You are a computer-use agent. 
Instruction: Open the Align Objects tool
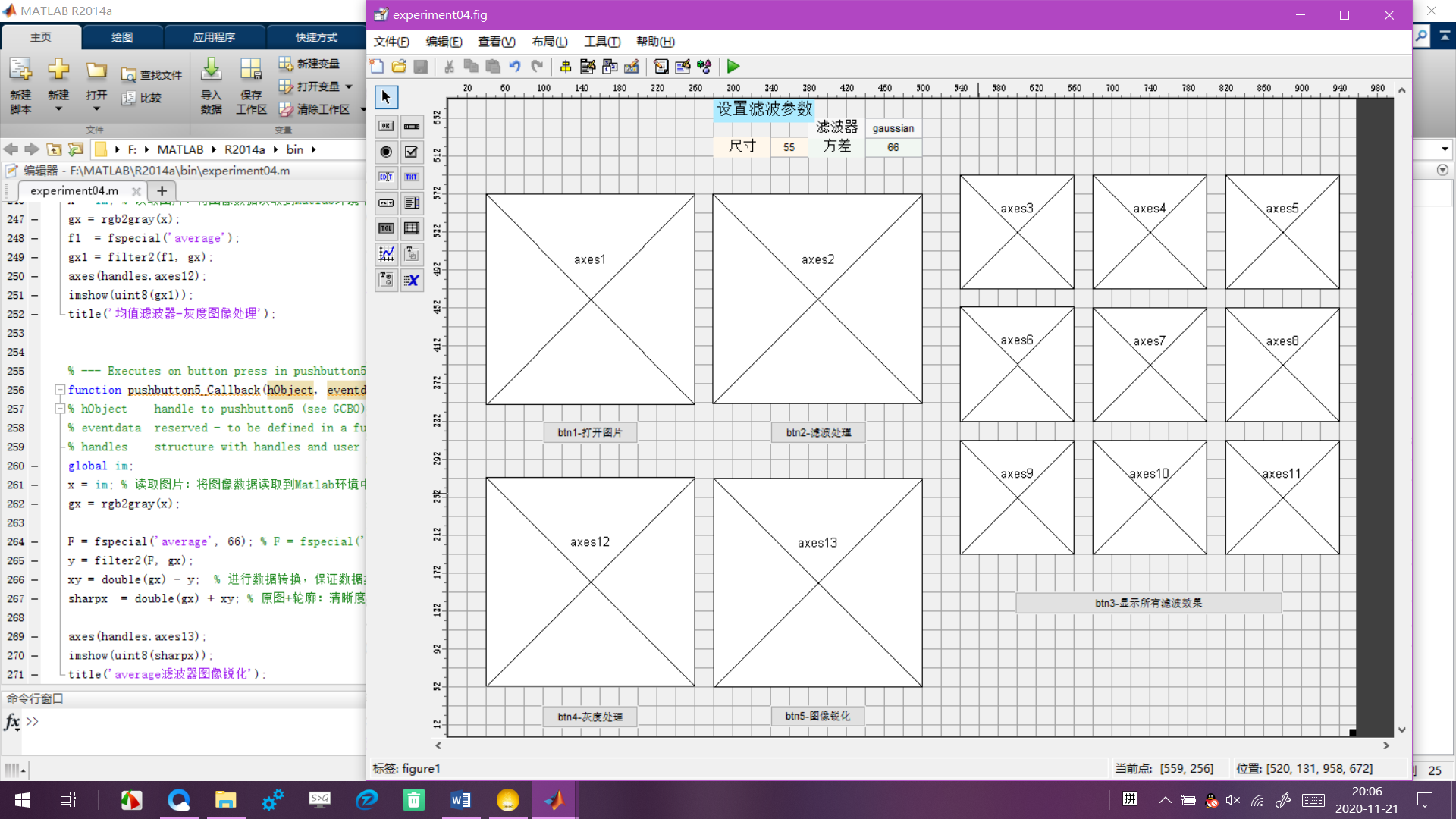[x=566, y=67]
